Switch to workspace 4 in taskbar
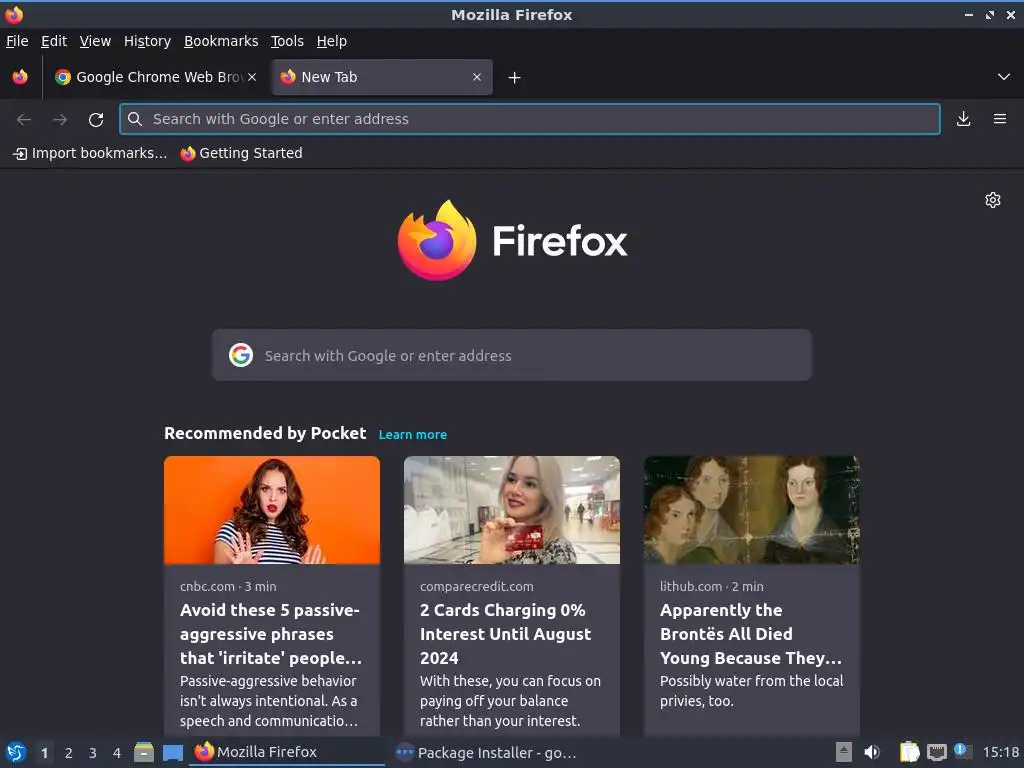 point(117,753)
